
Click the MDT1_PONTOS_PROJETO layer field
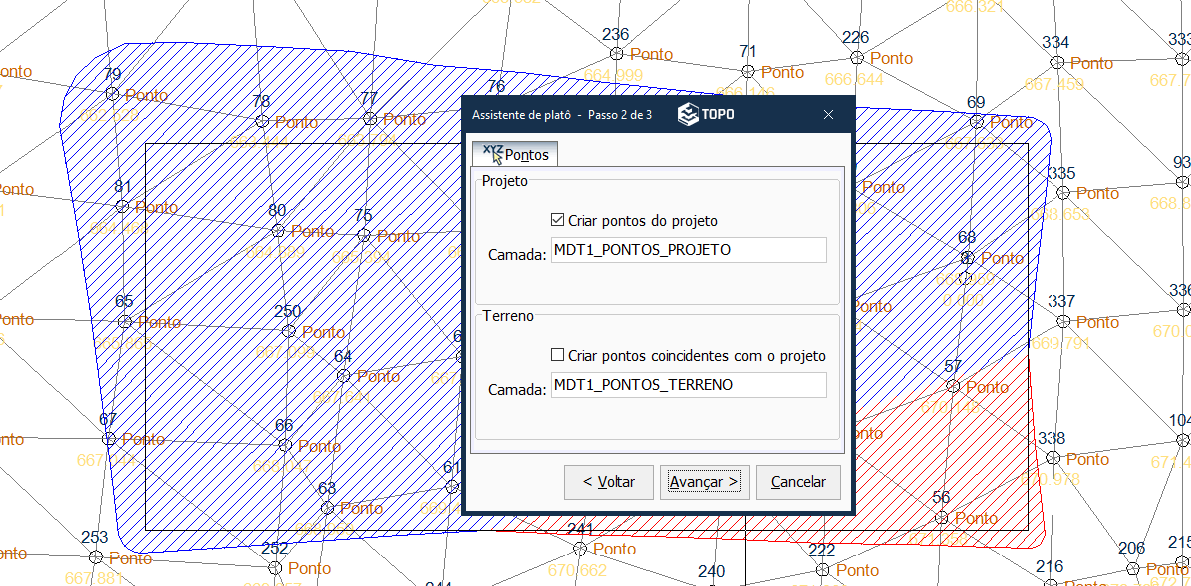pos(688,250)
